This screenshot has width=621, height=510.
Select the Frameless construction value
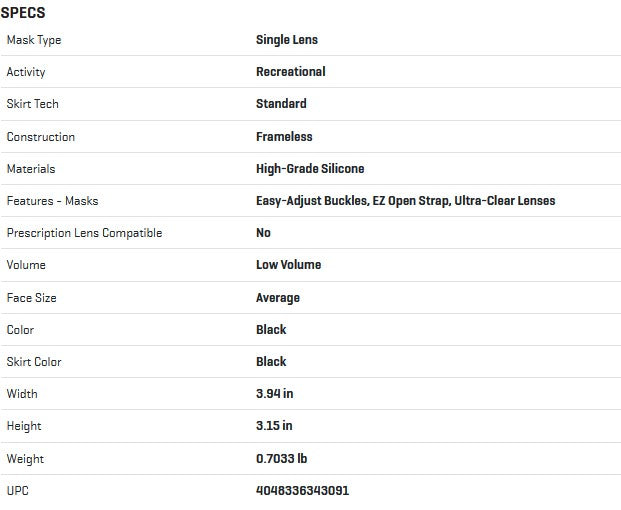click(284, 137)
